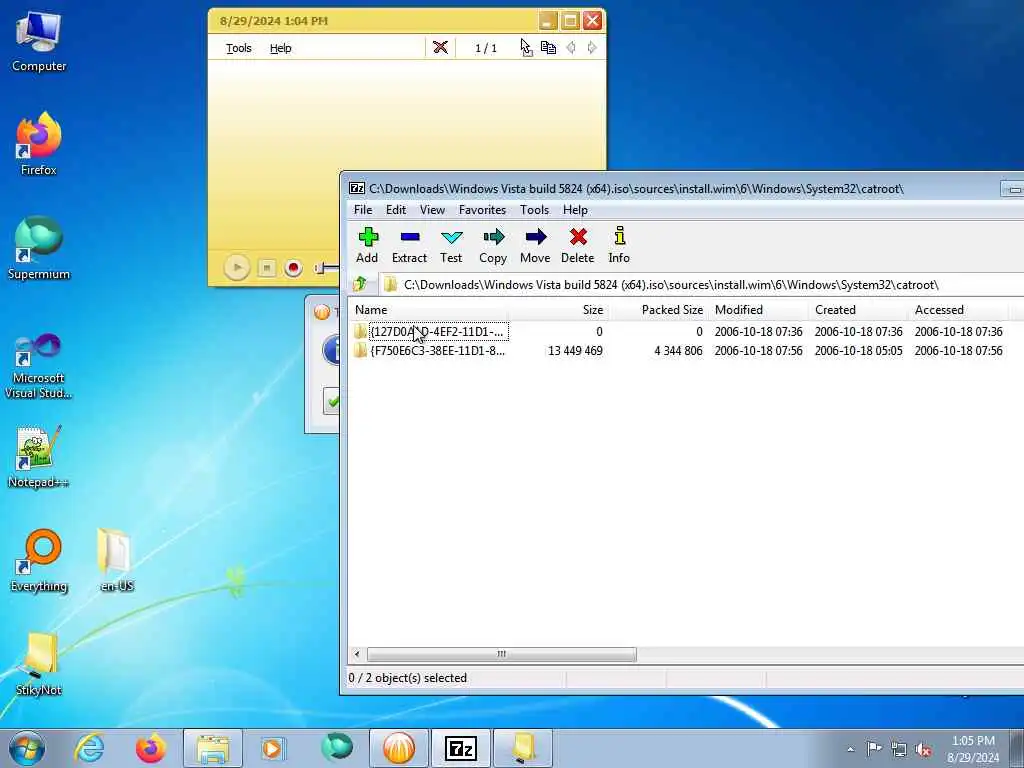This screenshot has width=1024, height=768.
Task: Show hidden tray icons arrow
Action: point(850,749)
